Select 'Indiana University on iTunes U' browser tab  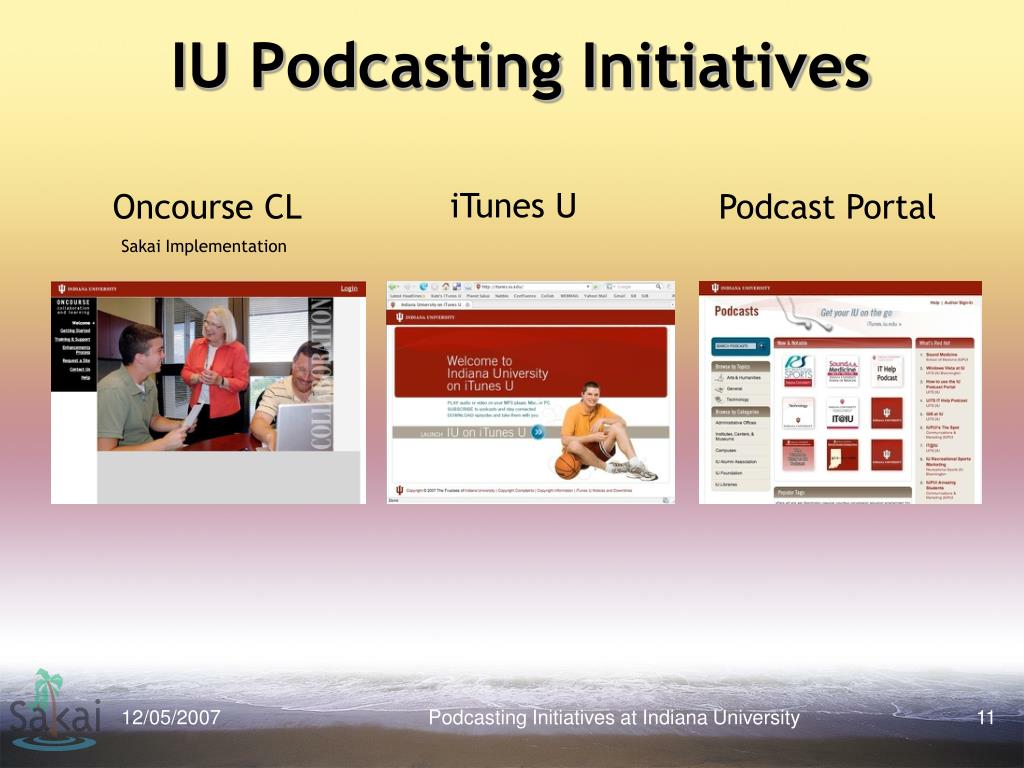pyautogui.click(x=431, y=305)
